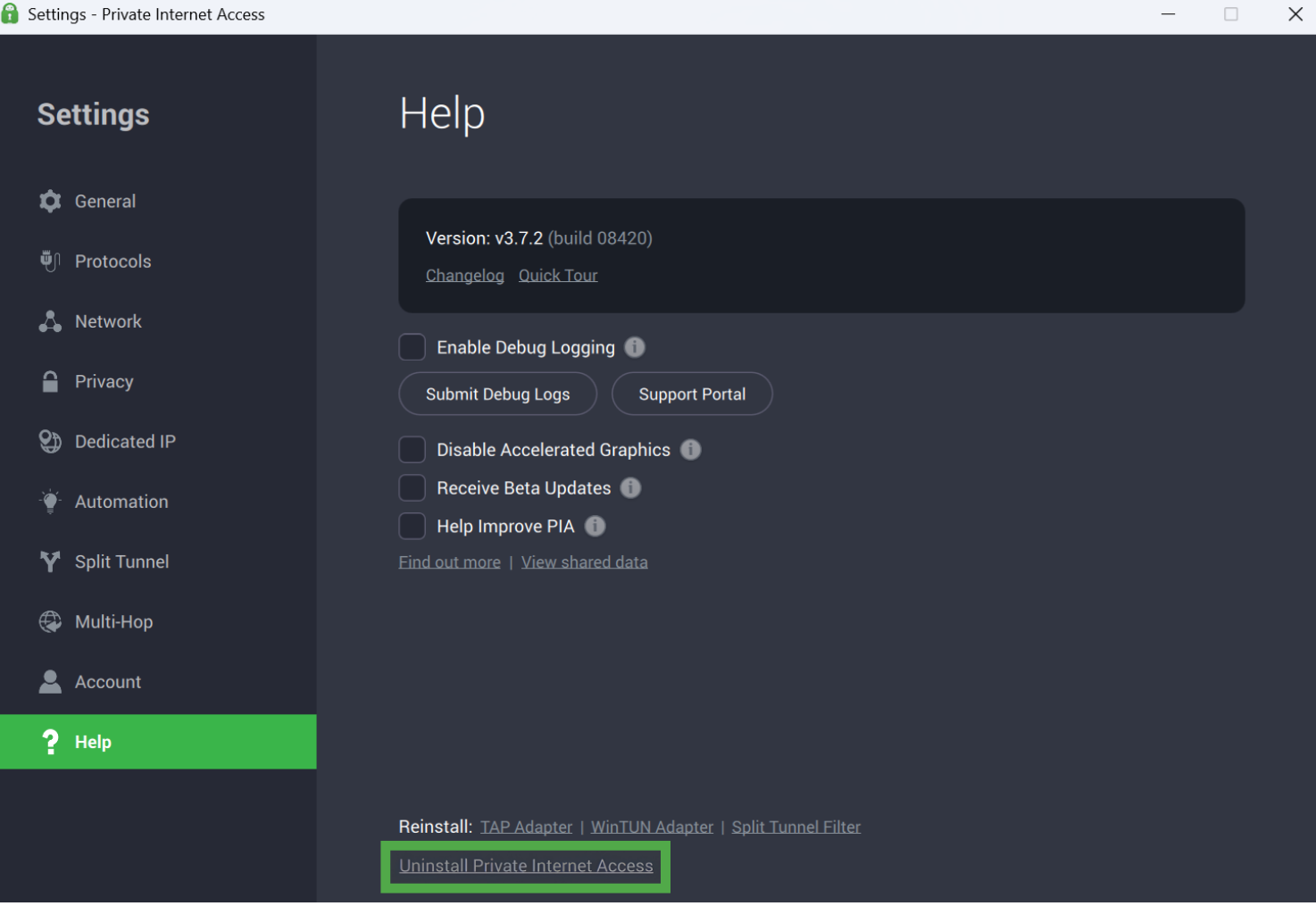Click the Network nodes icon
This screenshot has width=1316, height=906.
[50, 321]
